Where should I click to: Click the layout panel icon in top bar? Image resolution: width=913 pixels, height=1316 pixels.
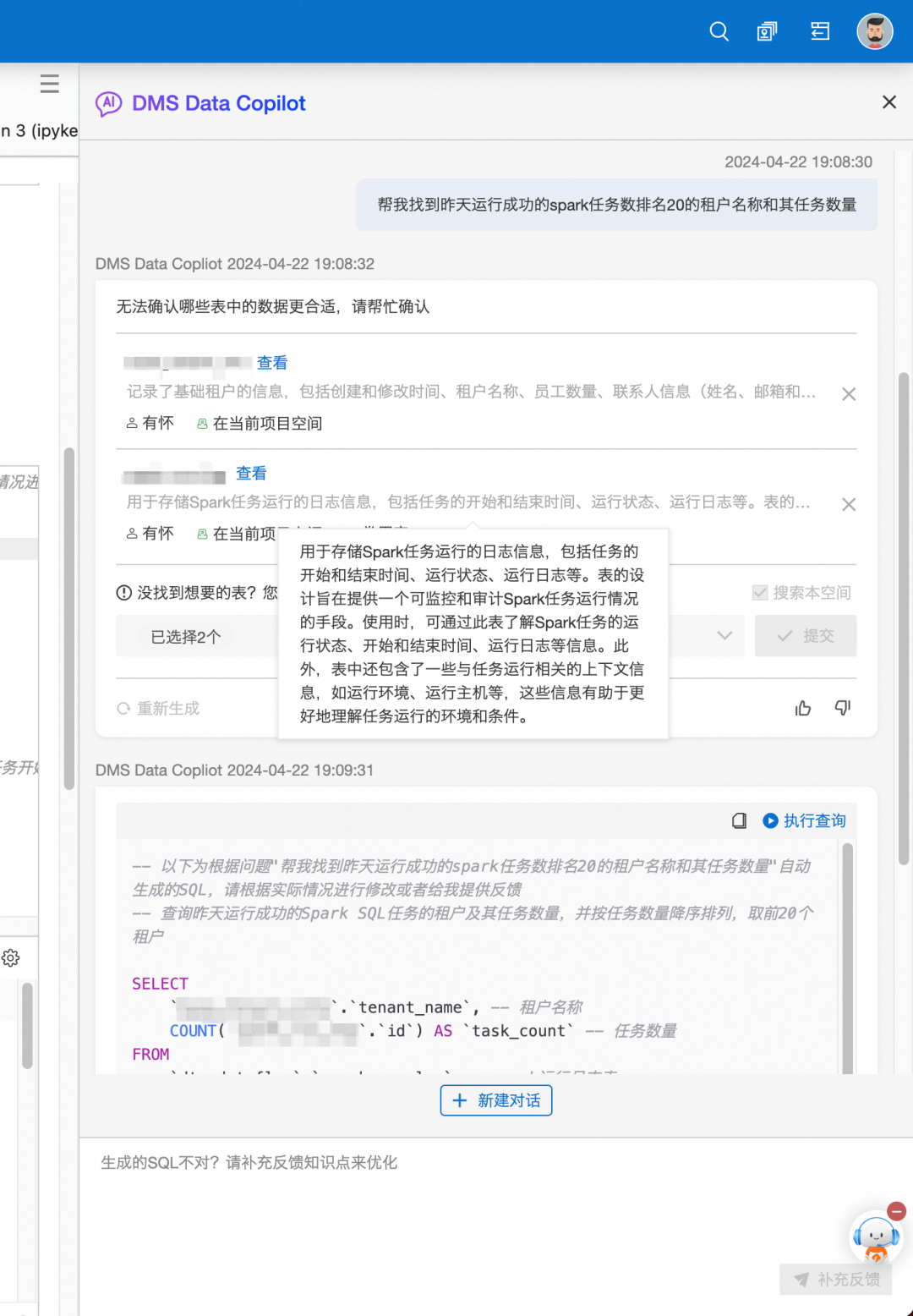[x=820, y=31]
